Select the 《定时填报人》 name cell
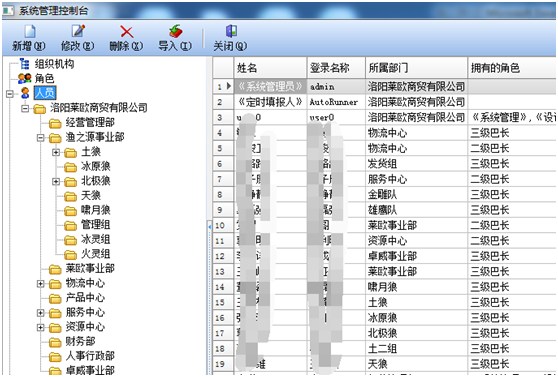Image resolution: width=558 pixels, height=377 pixels. (x=270, y=102)
